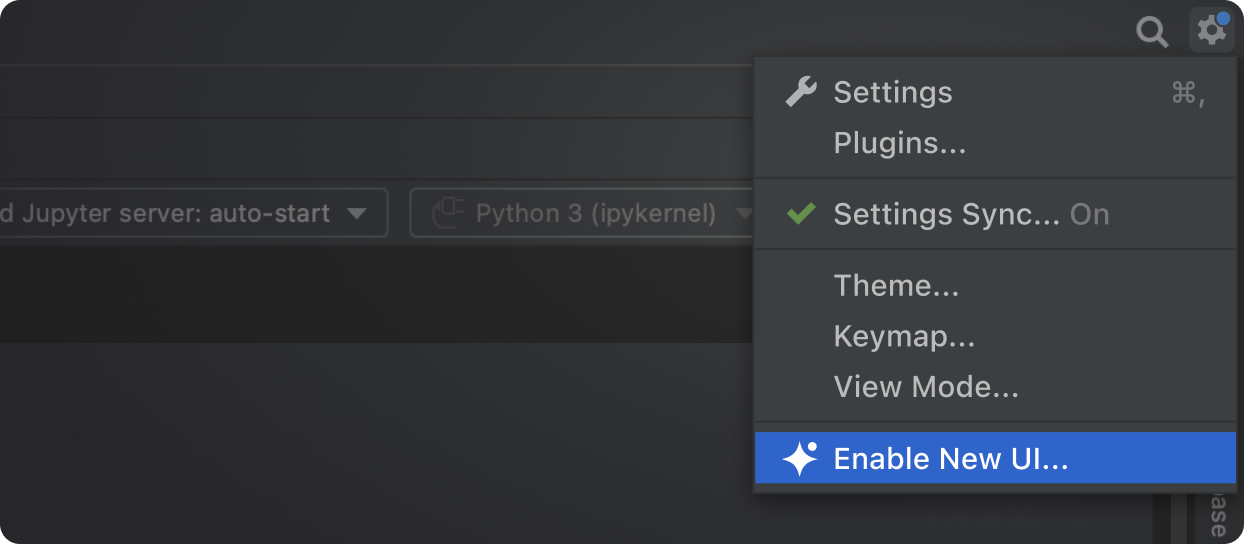Click the kernel plug icon beside Python 3
1244x544 pixels.
(448, 213)
